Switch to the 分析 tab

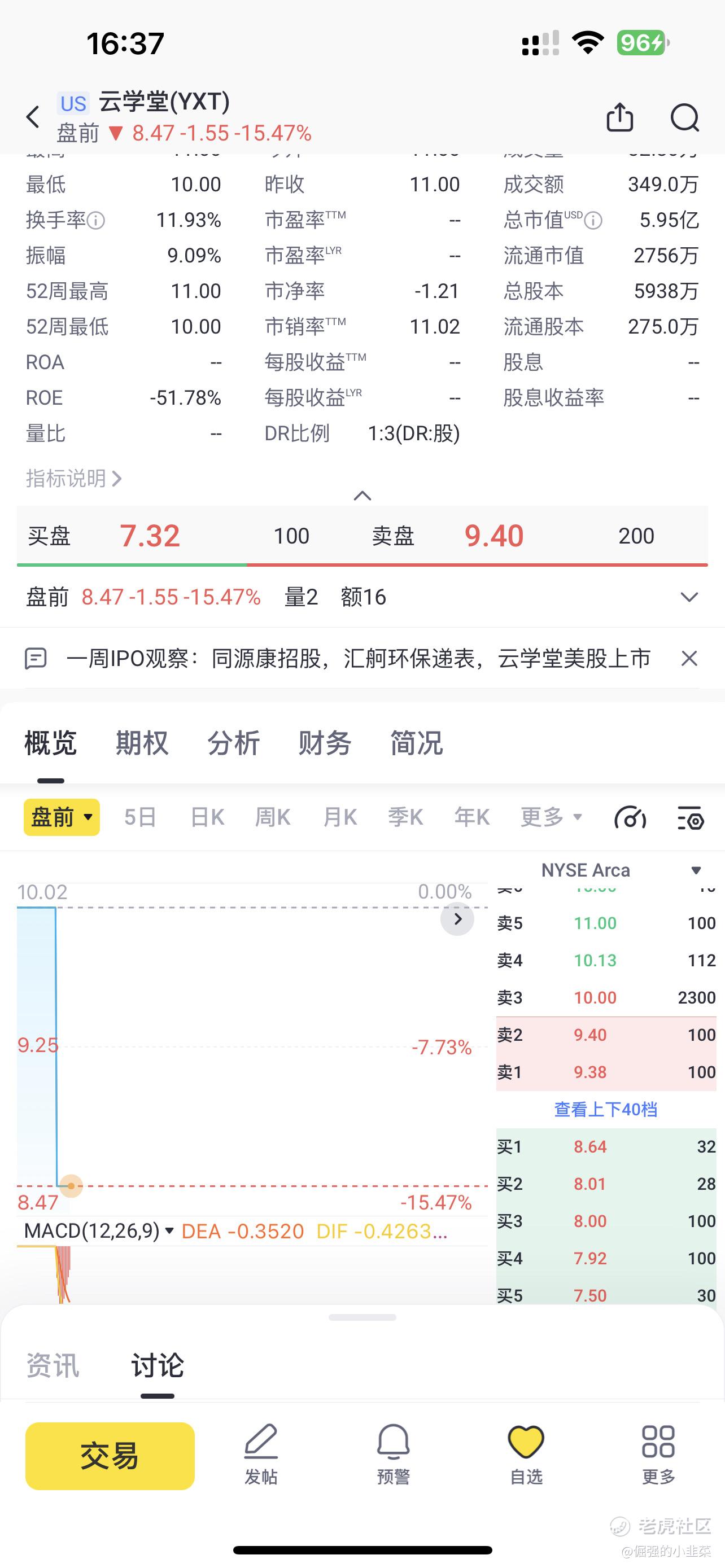(x=234, y=743)
